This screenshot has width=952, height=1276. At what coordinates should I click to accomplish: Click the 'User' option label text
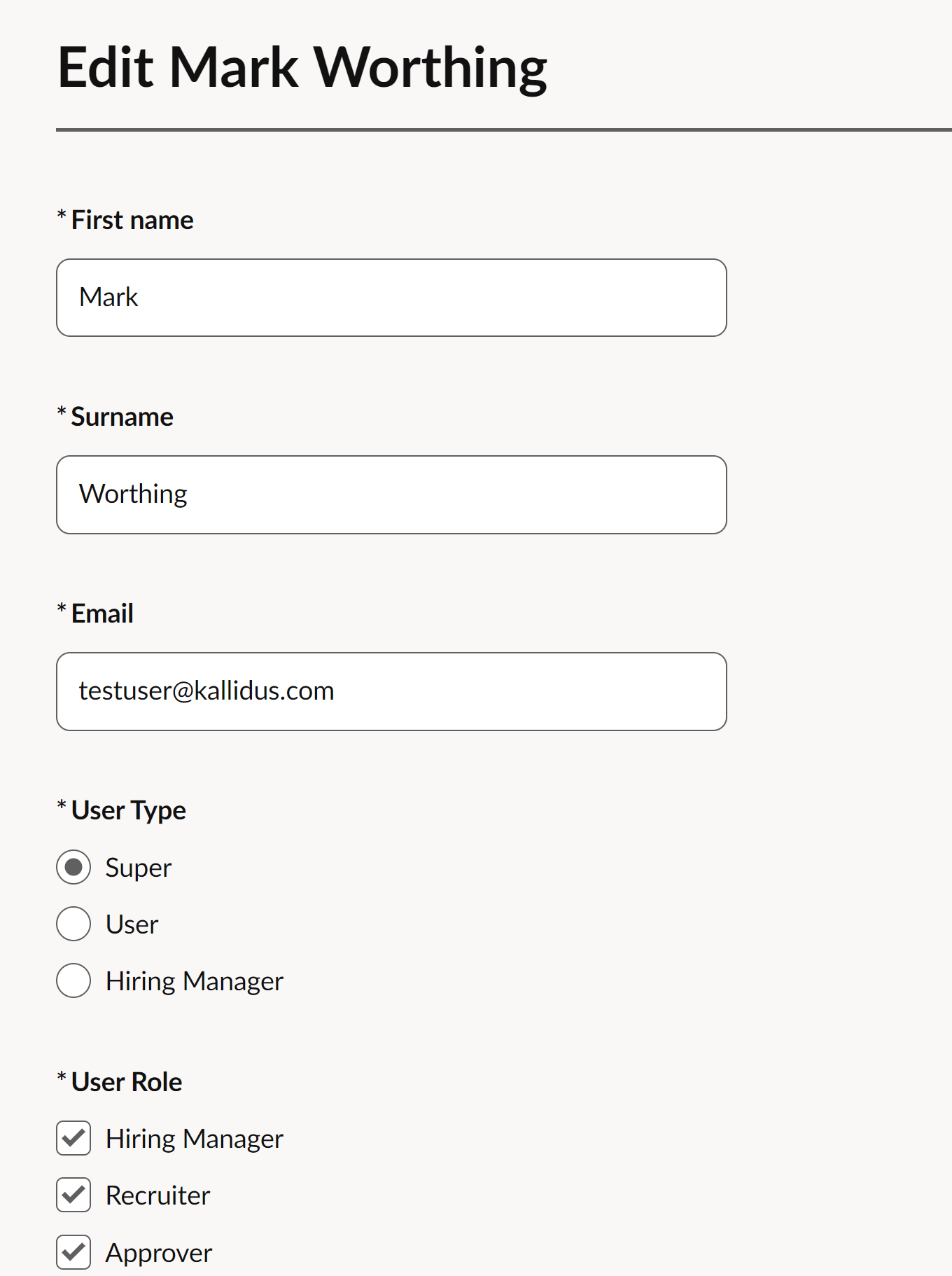pyautogui.click(x=132, y=924)
